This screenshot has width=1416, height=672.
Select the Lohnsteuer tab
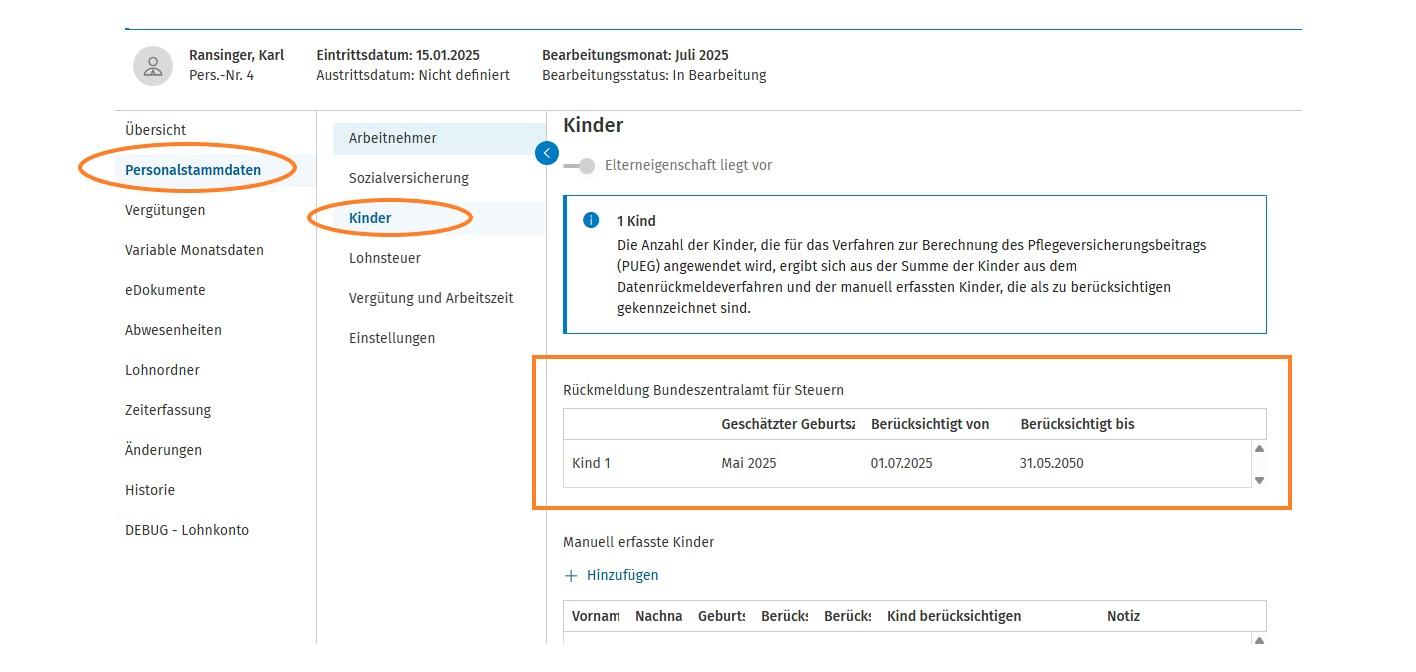tap(385, 258)
